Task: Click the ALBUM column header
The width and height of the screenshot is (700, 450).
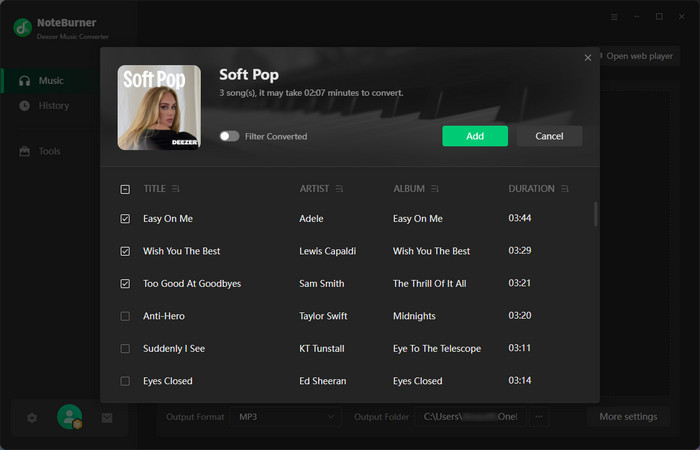Action: [409, 189]
